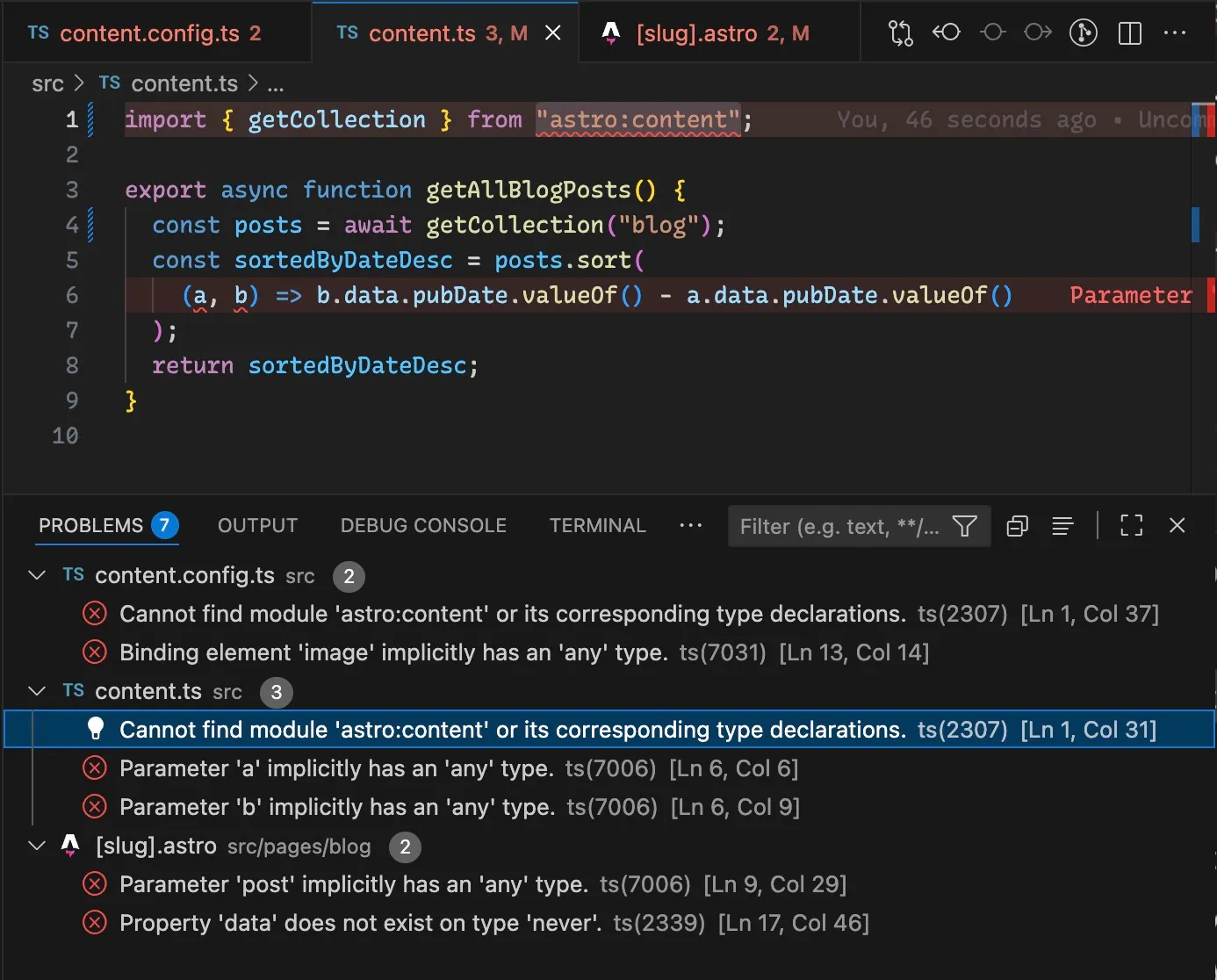Viewport: 1217px width, 980px height.
Task: Click the Go Back navigation arrow icon
Action: [x=947, y=32]
